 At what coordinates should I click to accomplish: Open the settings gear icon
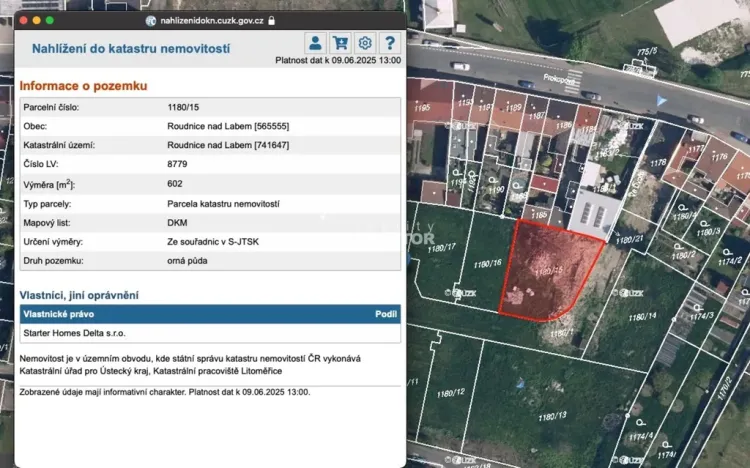coord(365,43)
